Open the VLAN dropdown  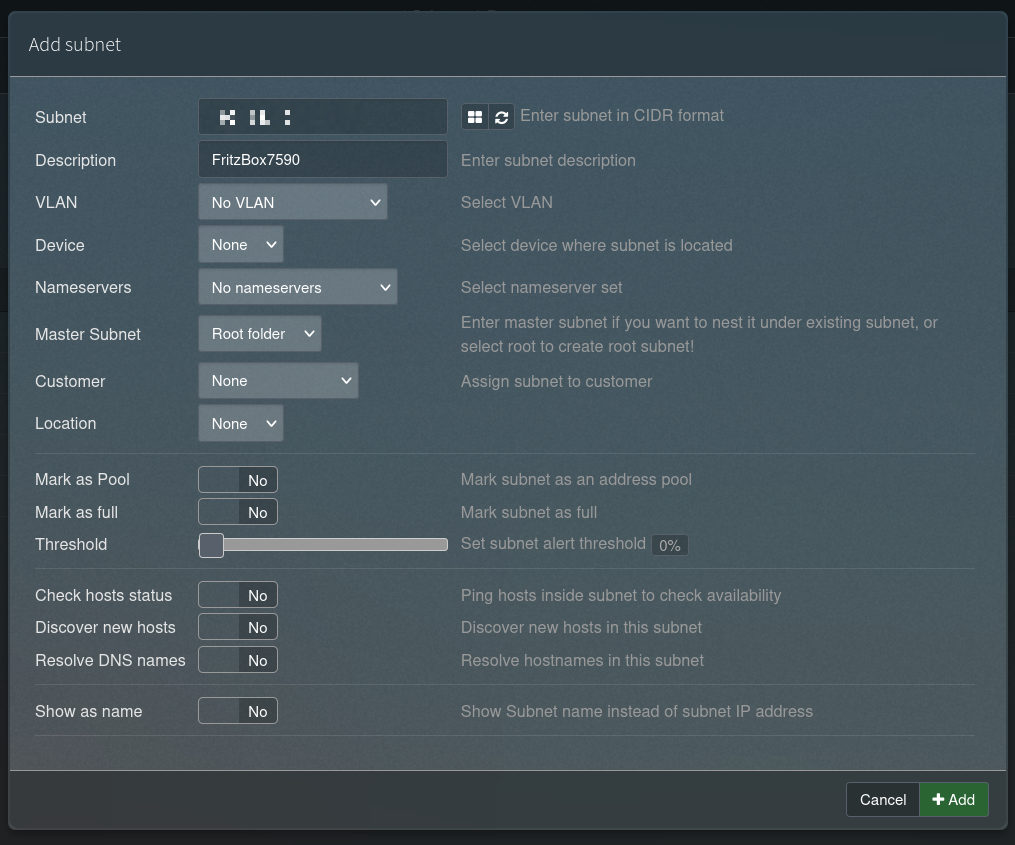(293, 202)
